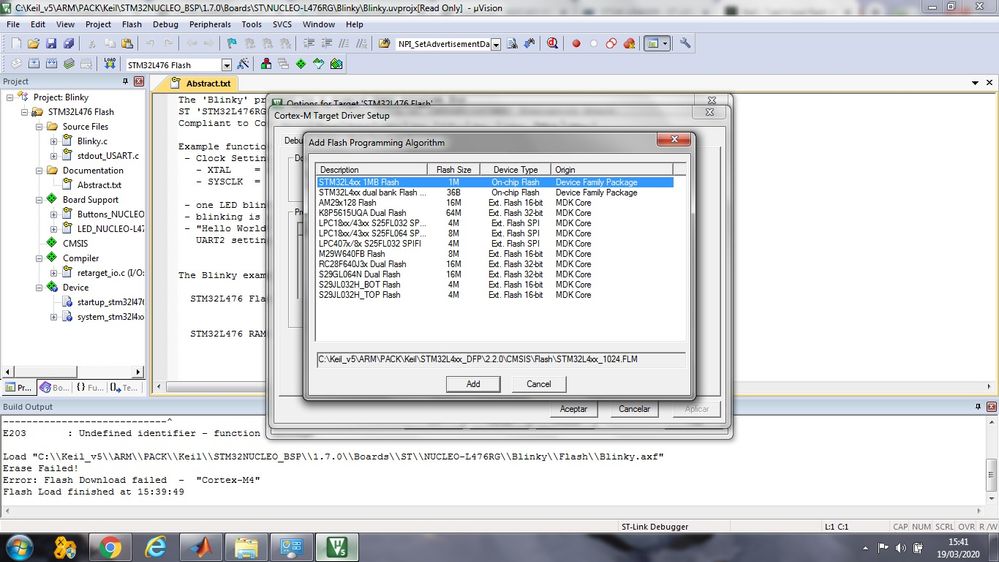Open the Peripherals menu
The image size is (999, 562).
click(x=210, y=24)
